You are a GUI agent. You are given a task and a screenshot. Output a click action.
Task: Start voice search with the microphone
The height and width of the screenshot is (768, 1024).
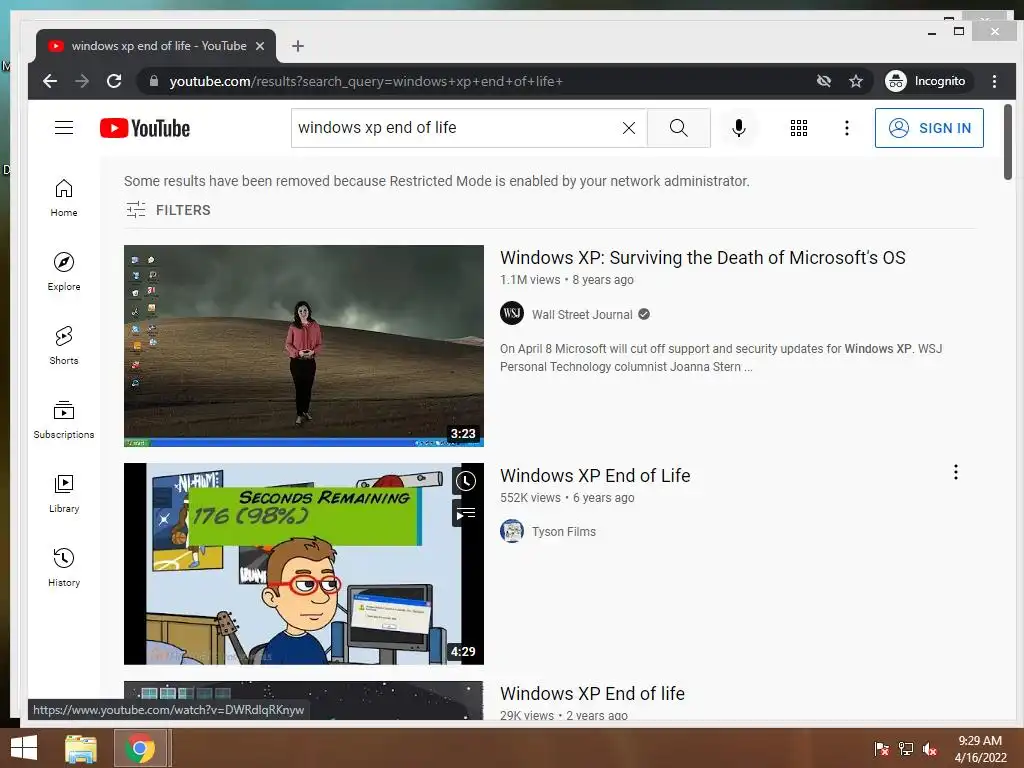(739, 128)
